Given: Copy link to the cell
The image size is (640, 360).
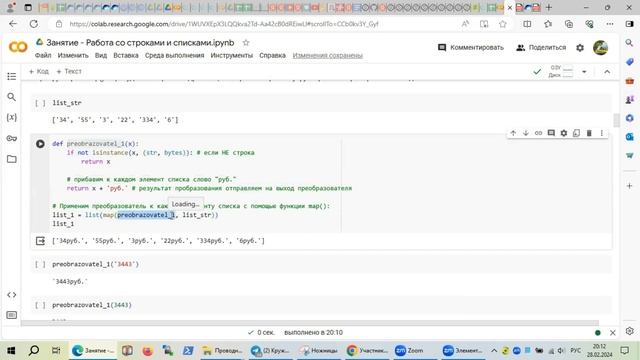Looking at the screenshot, I should [538, 133].
